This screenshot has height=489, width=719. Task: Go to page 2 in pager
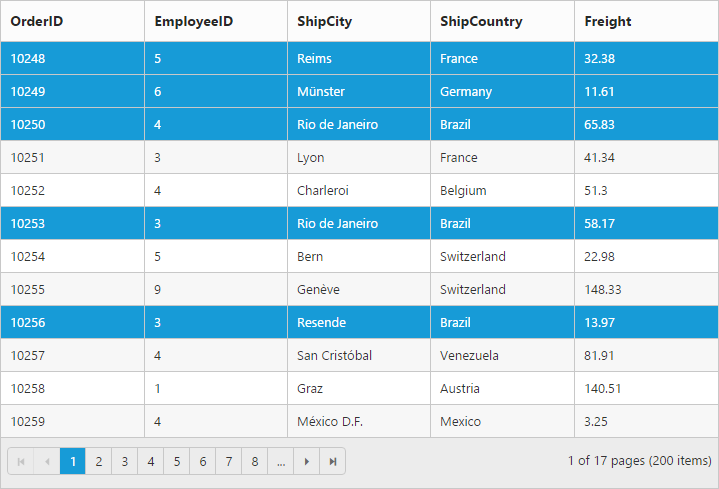point(98,461)
